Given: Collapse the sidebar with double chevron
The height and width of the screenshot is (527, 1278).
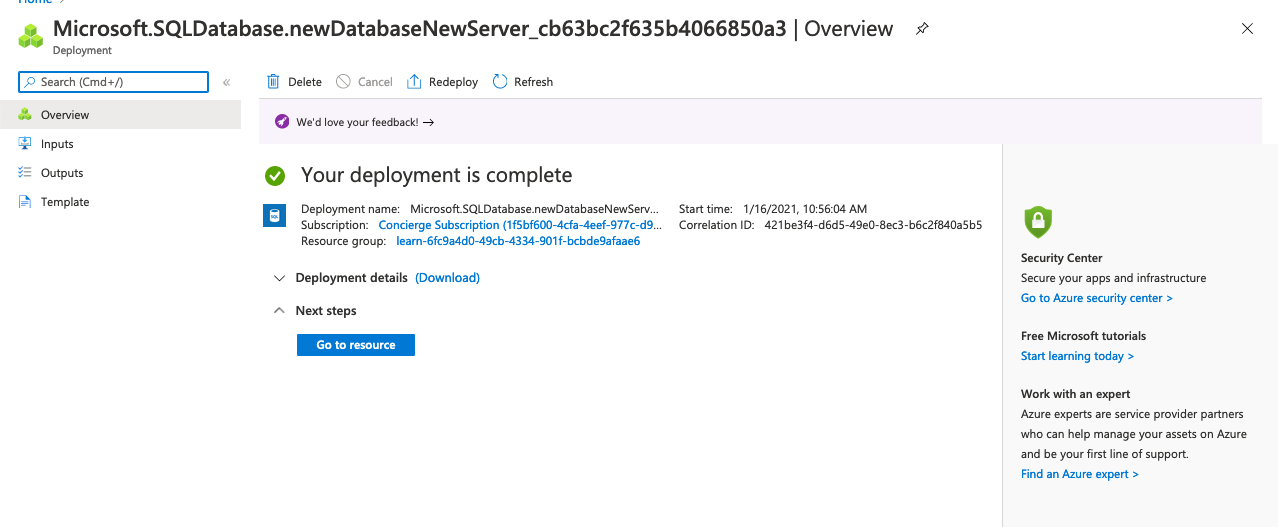Looking at the screenshot, I should click(x=227, y=82).
